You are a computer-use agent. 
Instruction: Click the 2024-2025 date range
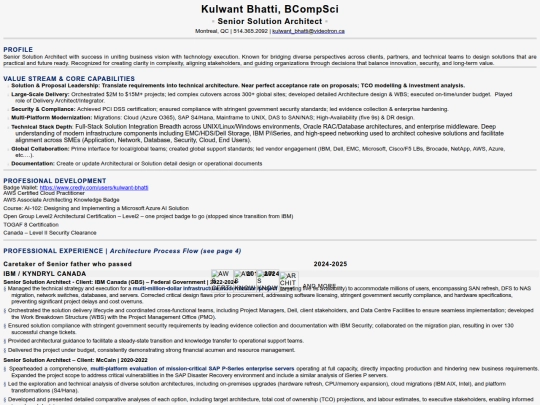(330, 264)
